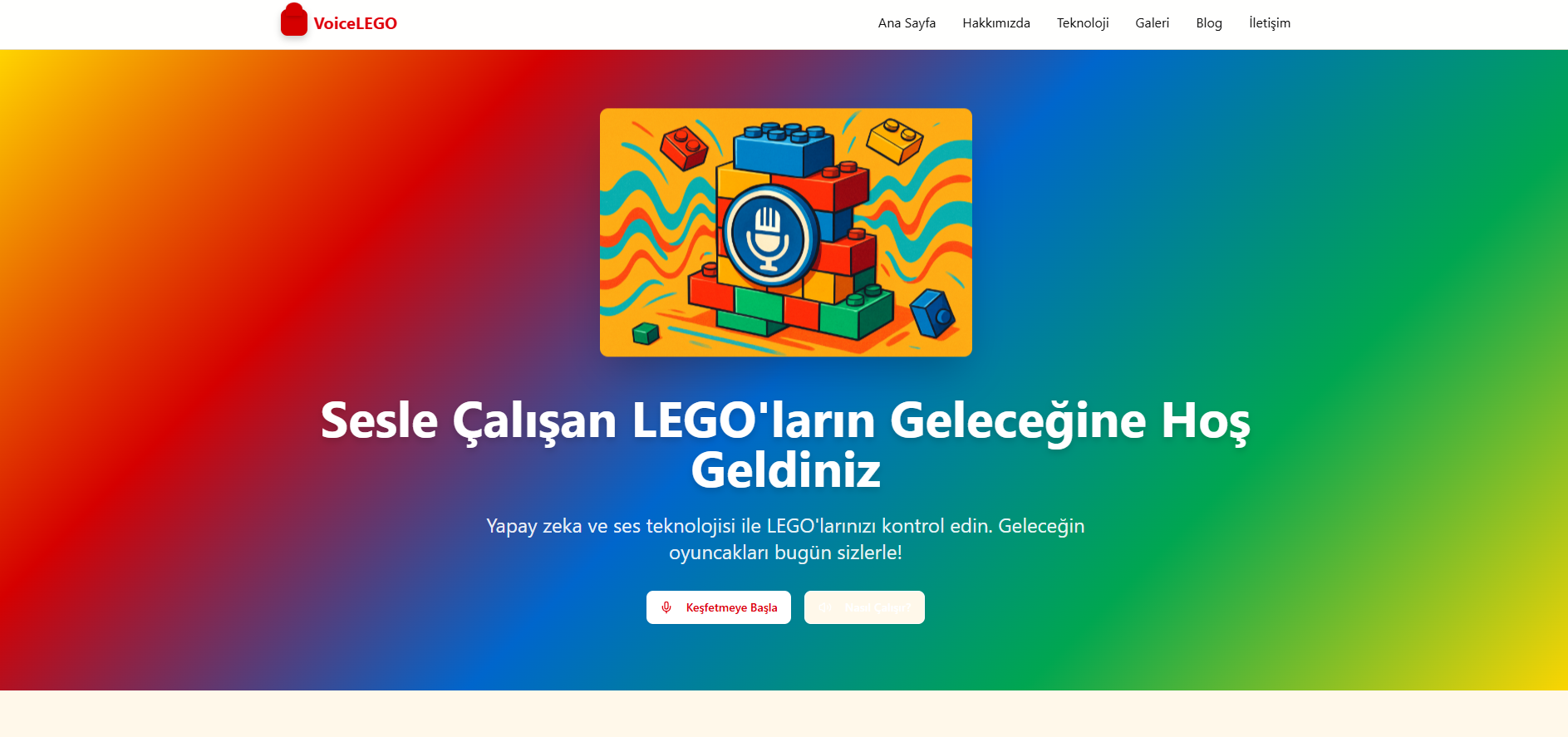Open the İletişim contact link
Image resolution: width=1568 pixels, height=737 pixels.
[x=1270, y=23]
